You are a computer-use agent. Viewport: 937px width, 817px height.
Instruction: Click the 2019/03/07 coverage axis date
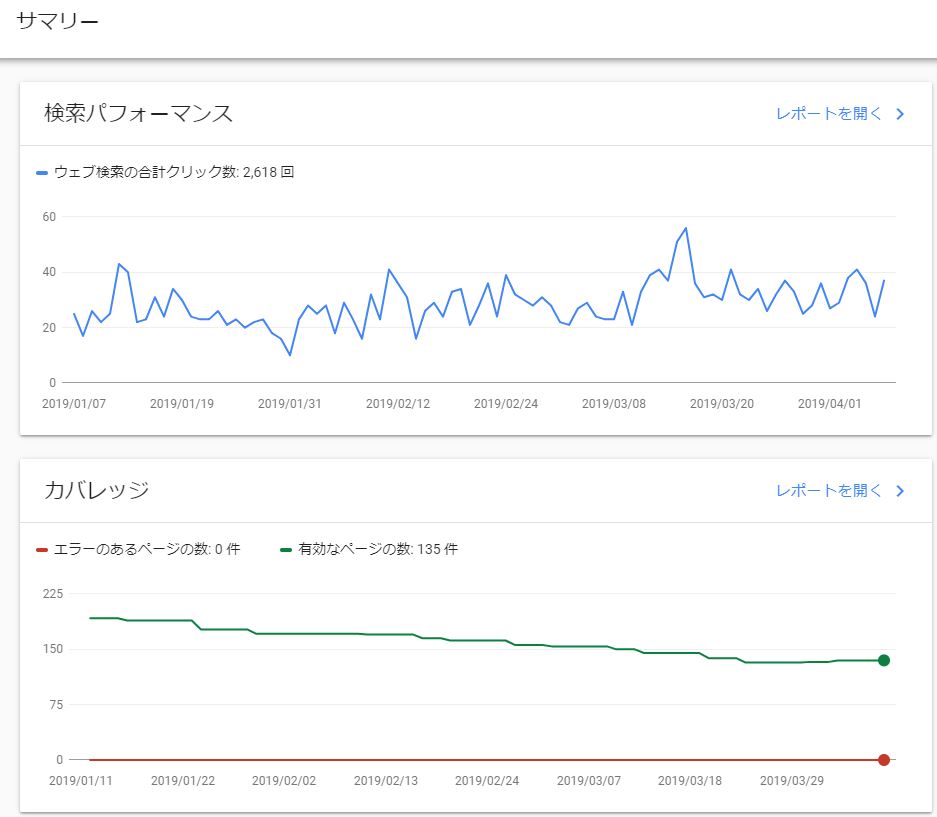click(x=589, y=781)
